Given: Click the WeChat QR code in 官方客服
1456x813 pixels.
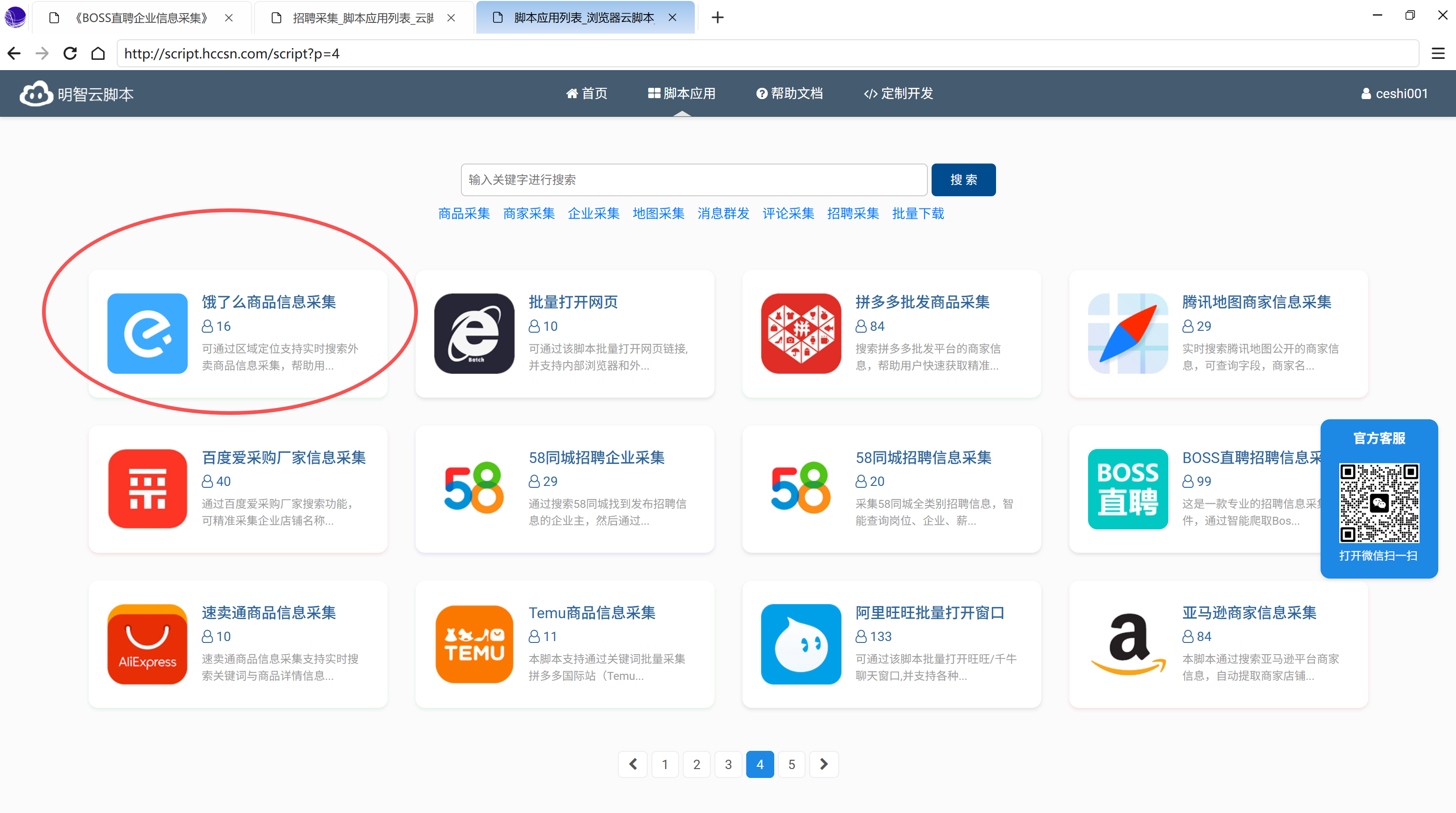Looking at the screenshot, I should point(1379,503).
